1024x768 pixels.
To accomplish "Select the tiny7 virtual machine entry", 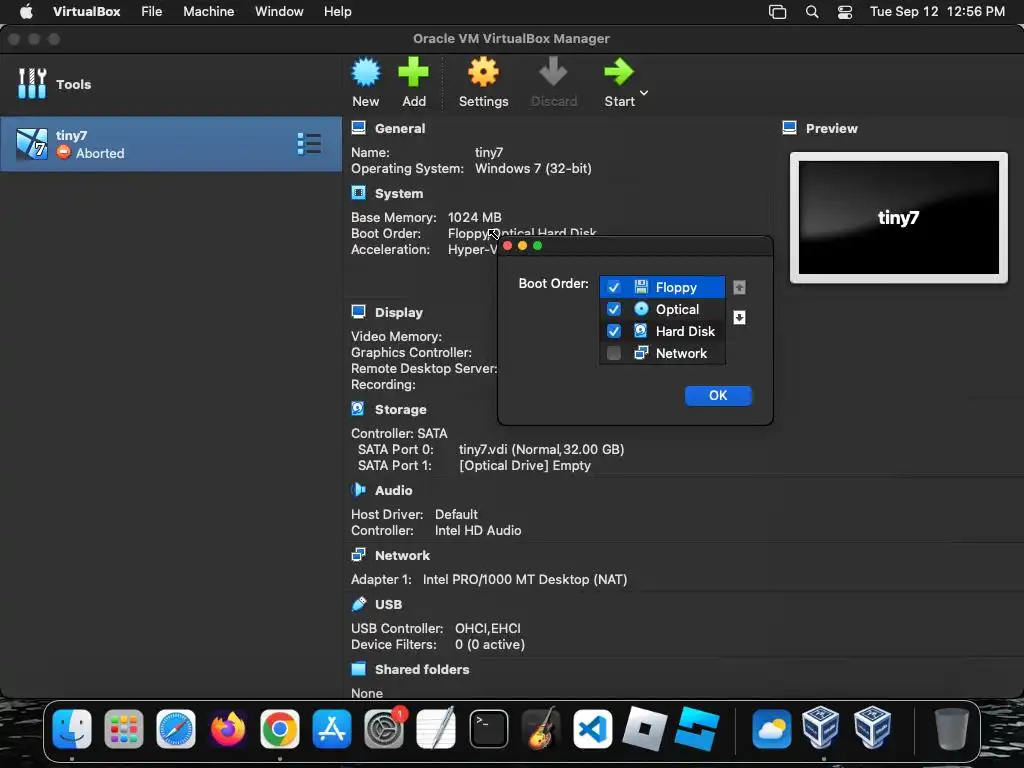I will pyautogui.click(x=170, y=144).
